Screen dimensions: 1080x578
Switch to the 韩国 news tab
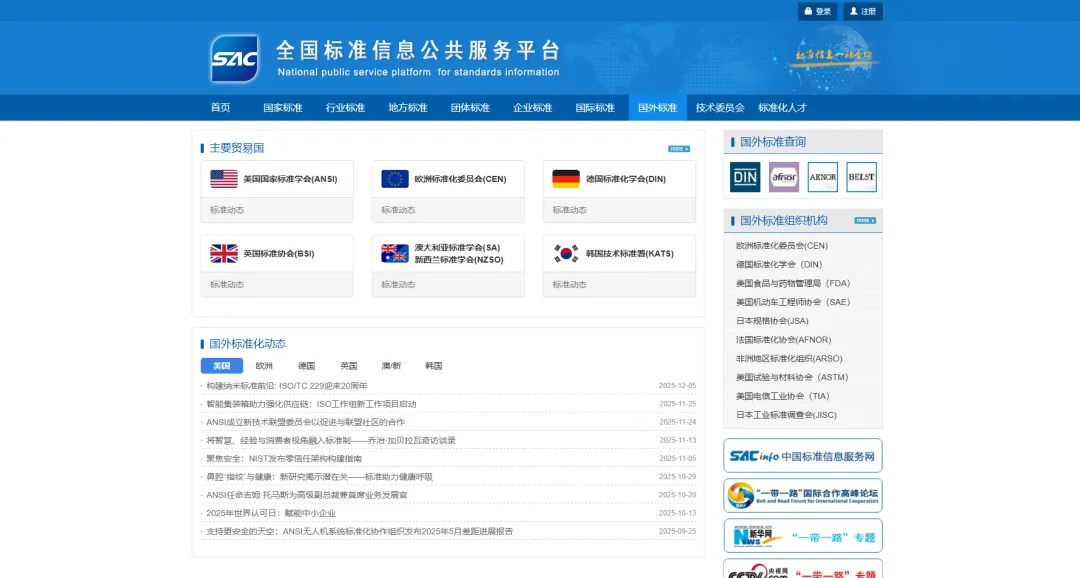coord(433,366)
